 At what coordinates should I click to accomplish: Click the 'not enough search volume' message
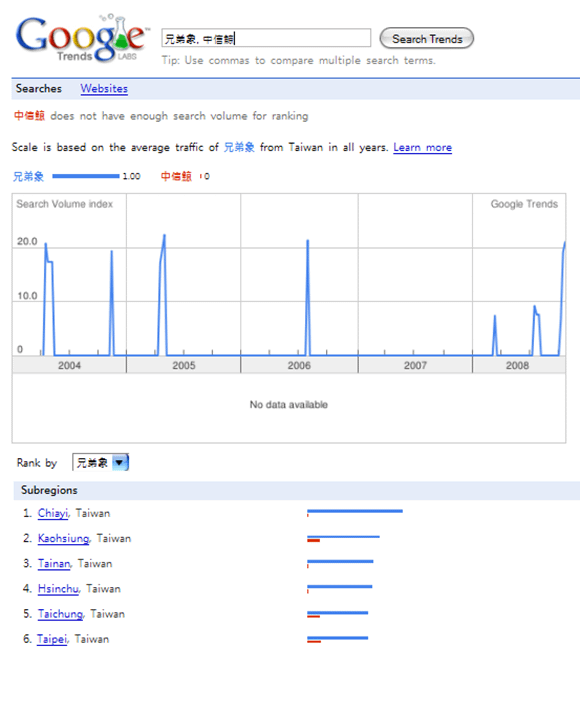(161, 116)
